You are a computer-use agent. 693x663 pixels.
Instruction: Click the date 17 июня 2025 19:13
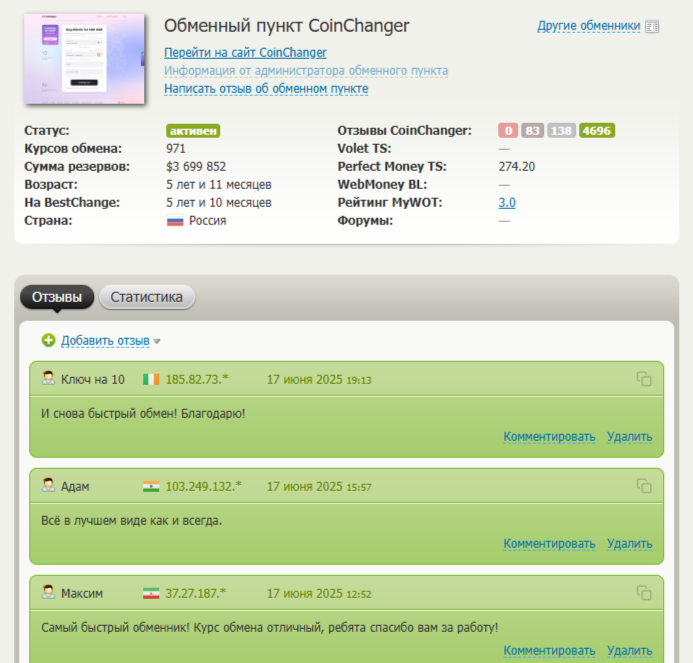pyautogui.click(x=319, y=380)
